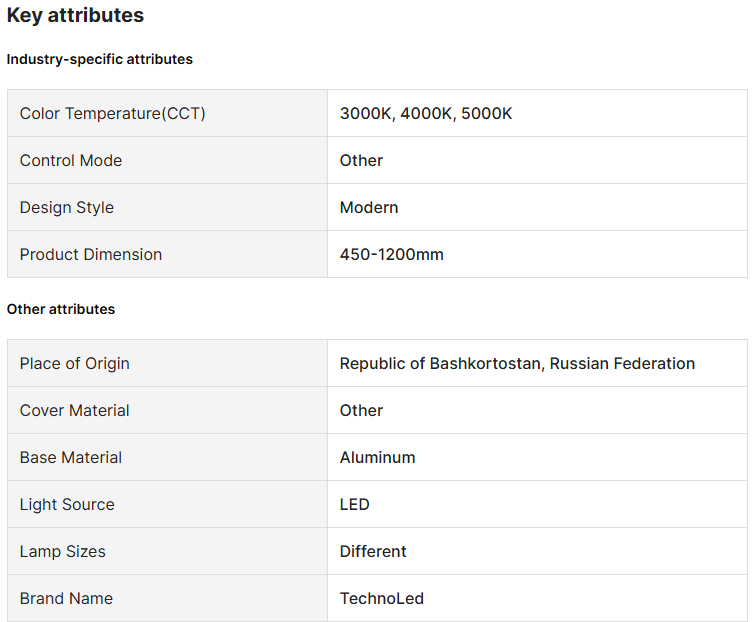Select the Product Dimension label
Viewport: 754px width, 622px height.
(x=91, y=254)
